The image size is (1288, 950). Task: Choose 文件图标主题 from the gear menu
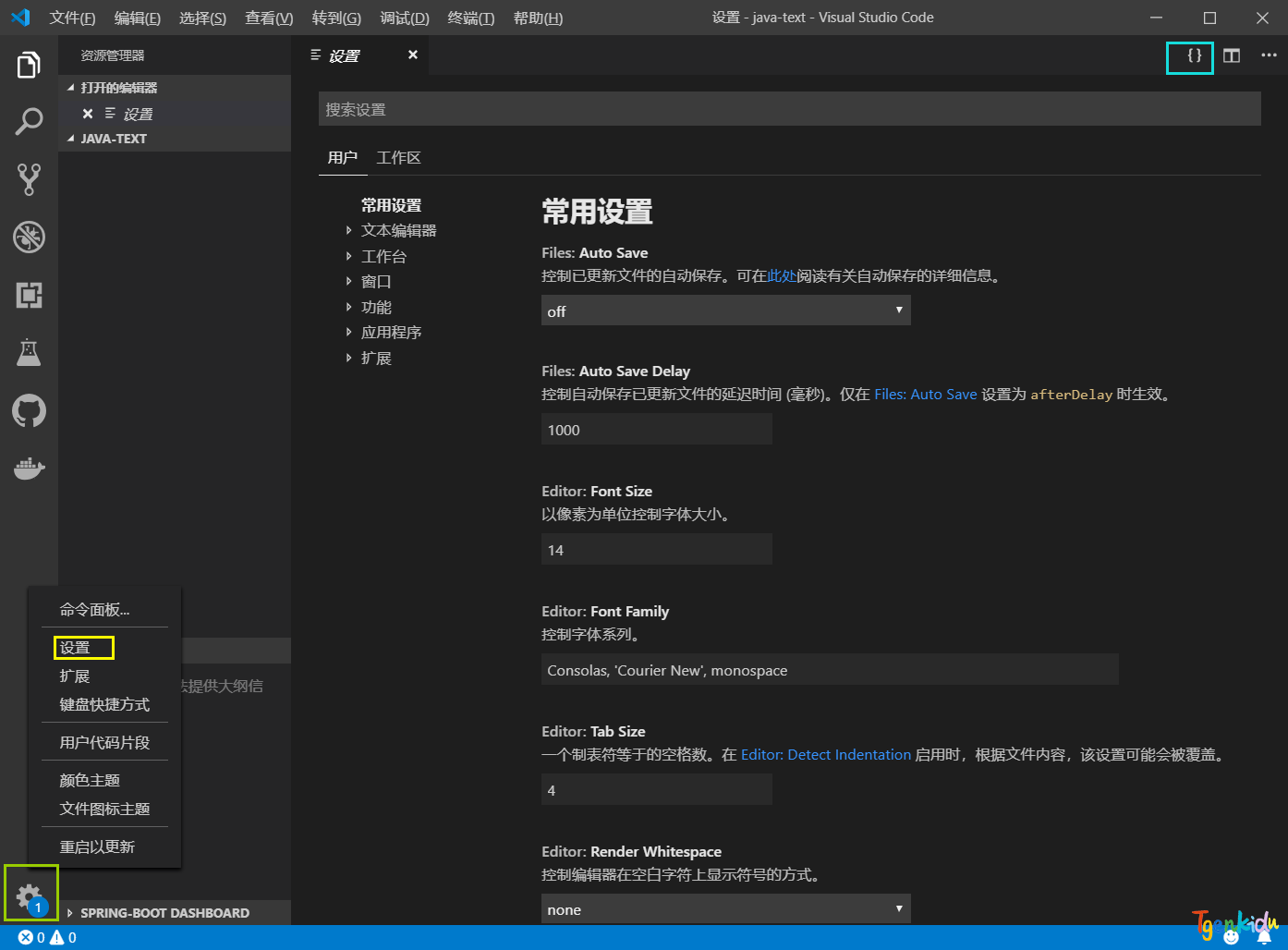[x=105, y=809]
